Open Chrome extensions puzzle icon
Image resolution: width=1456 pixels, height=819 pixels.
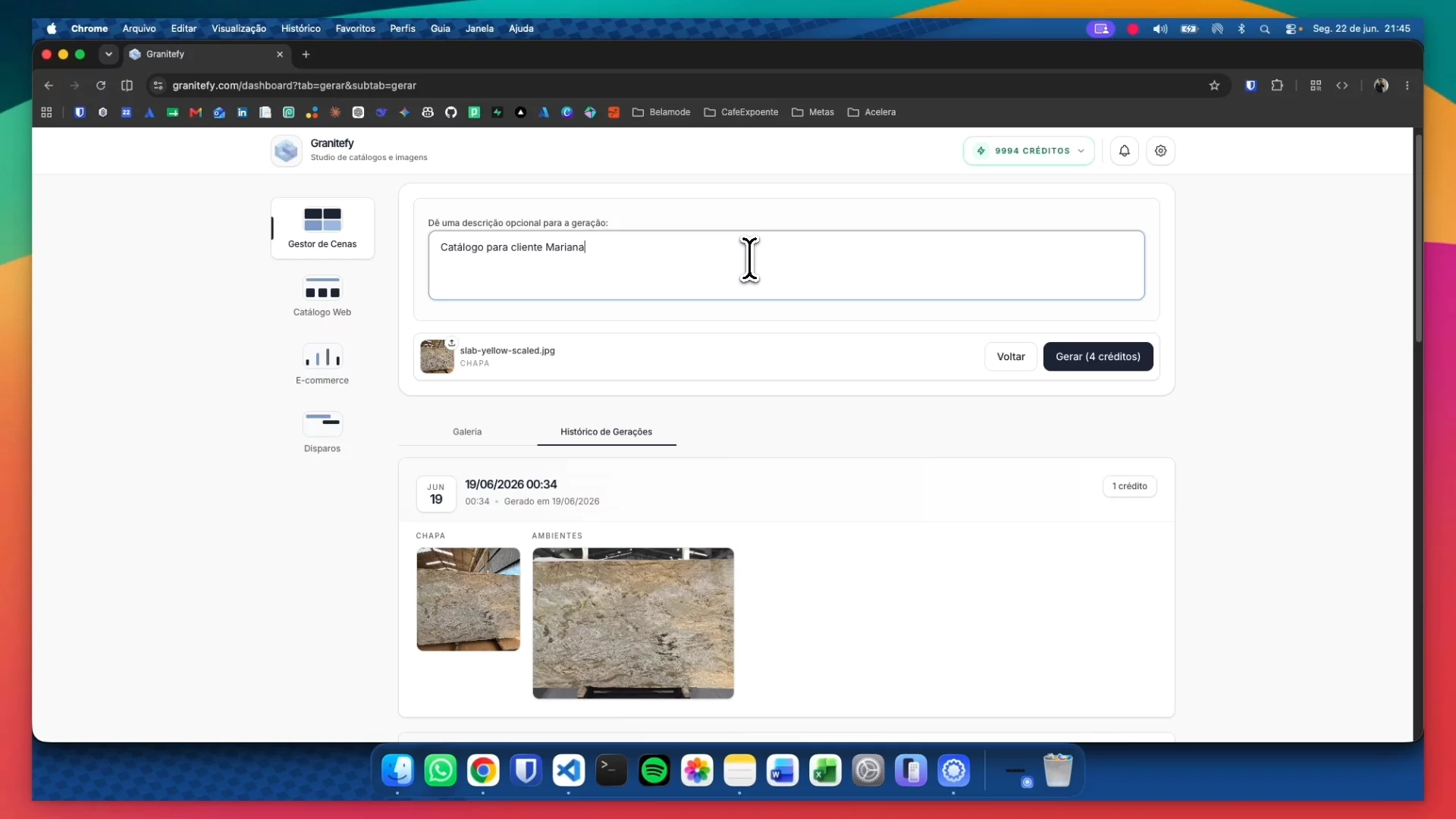[1277, 86]
